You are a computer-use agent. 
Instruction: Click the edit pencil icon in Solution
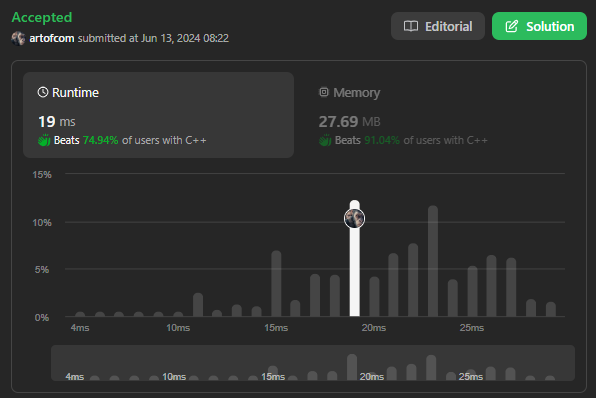click(512, 26)
